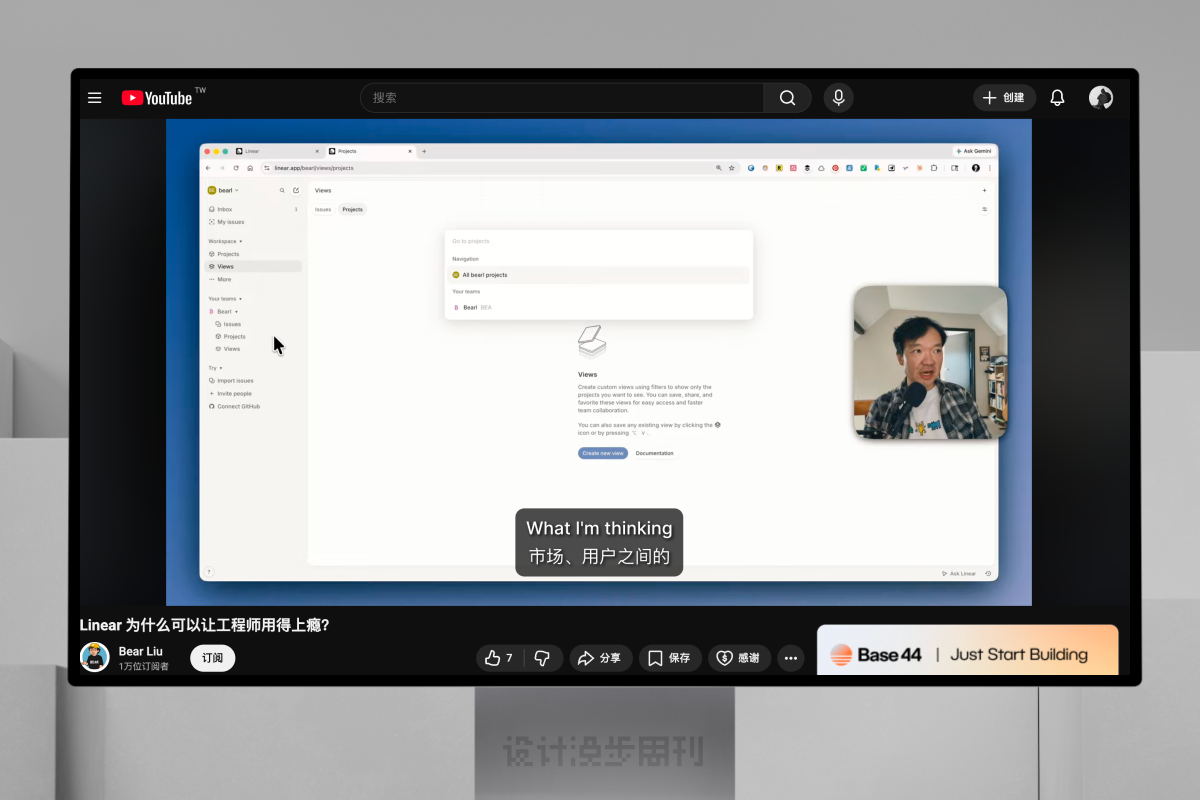
Task: Click the browser back arrow
Action: click(x=208, y=168)
